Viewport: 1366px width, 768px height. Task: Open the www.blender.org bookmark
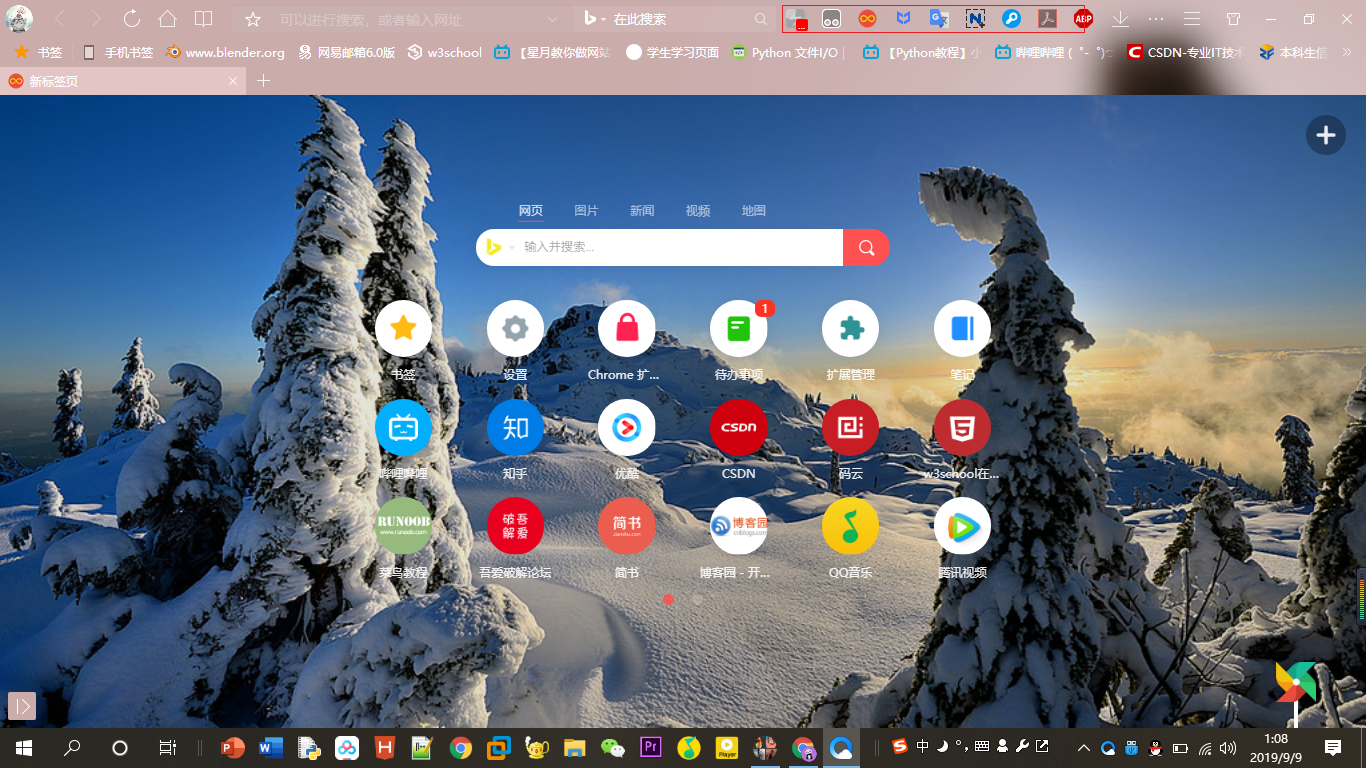225,52
